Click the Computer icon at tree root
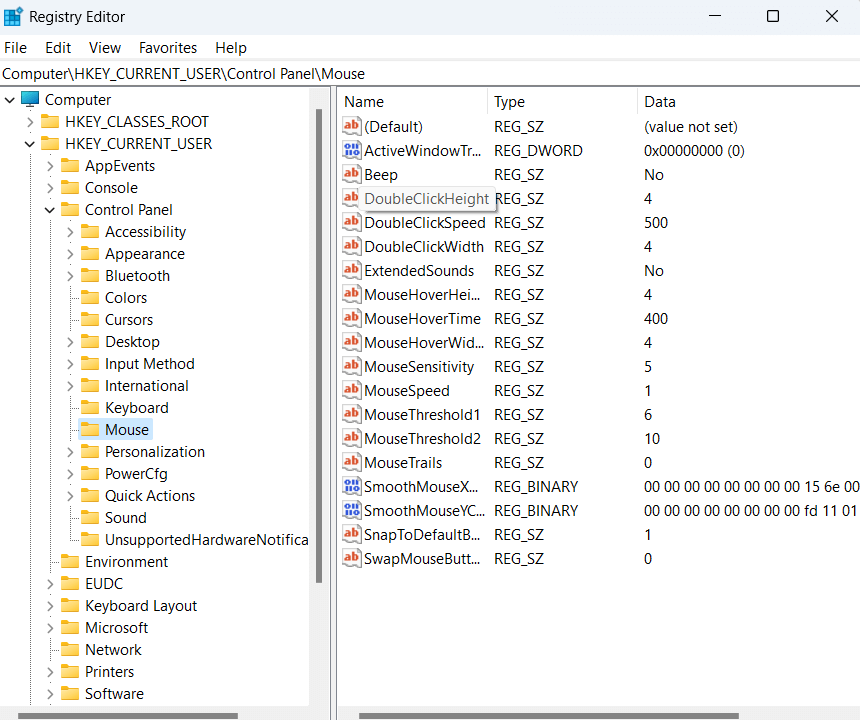This screenshot has width=860, height=720. [30, 100]
